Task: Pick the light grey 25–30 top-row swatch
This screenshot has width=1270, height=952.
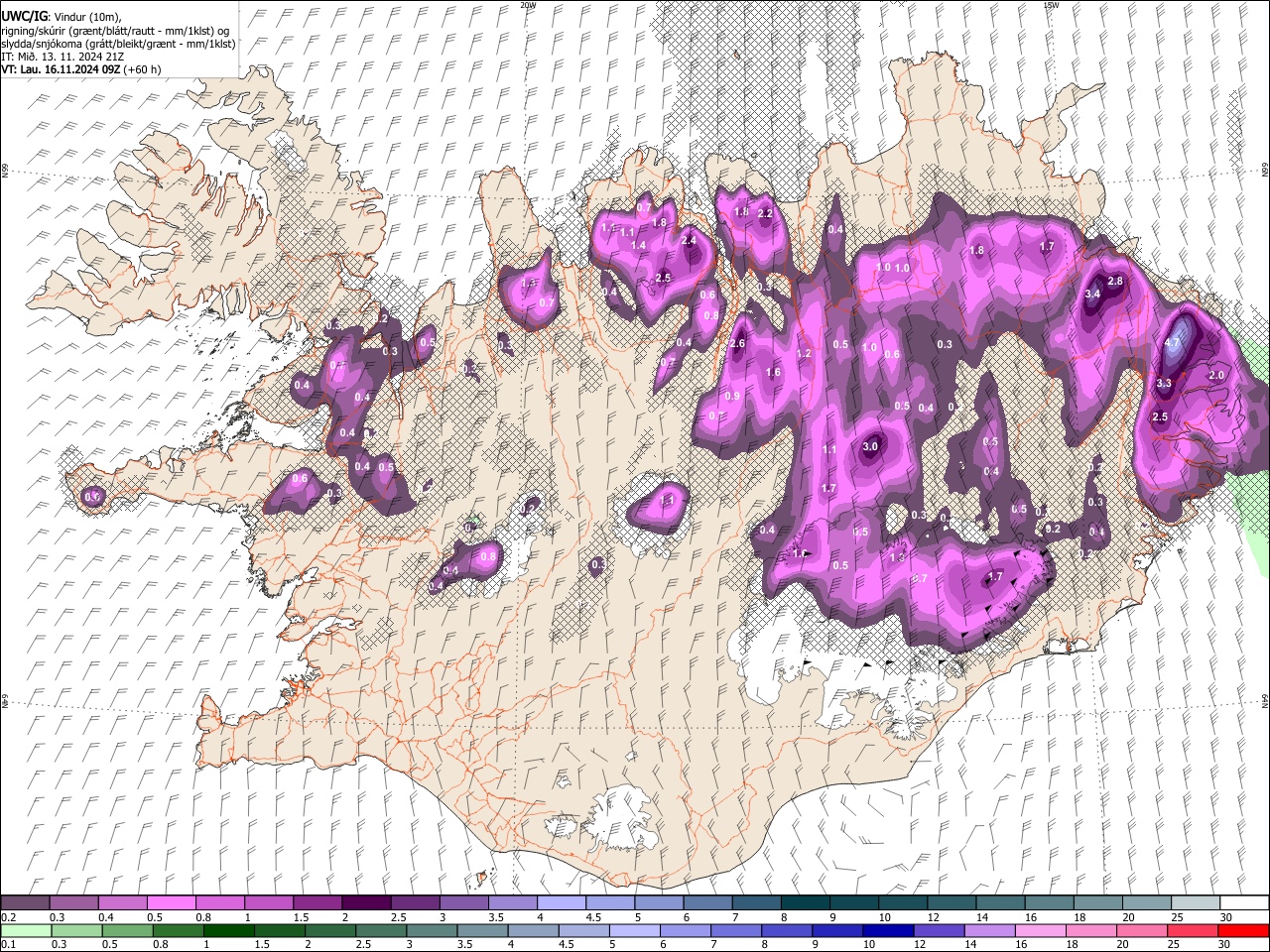Action: 1195,903
